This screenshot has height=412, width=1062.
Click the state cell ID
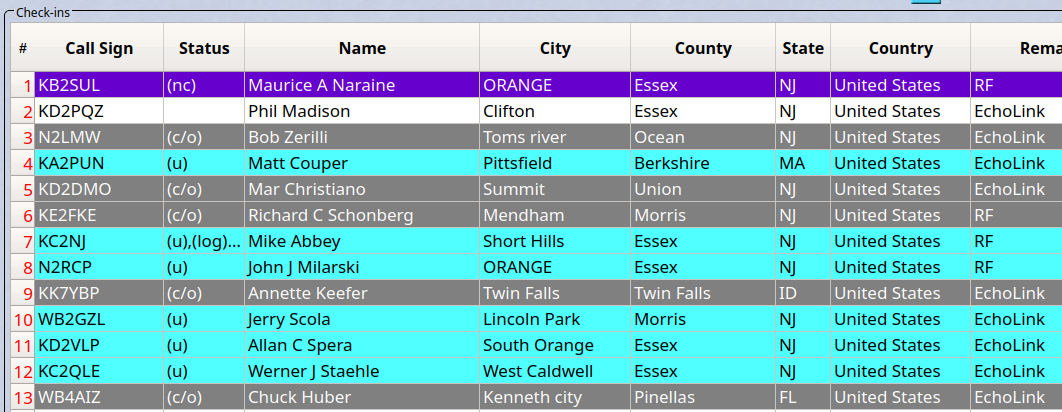click(803, 293)
